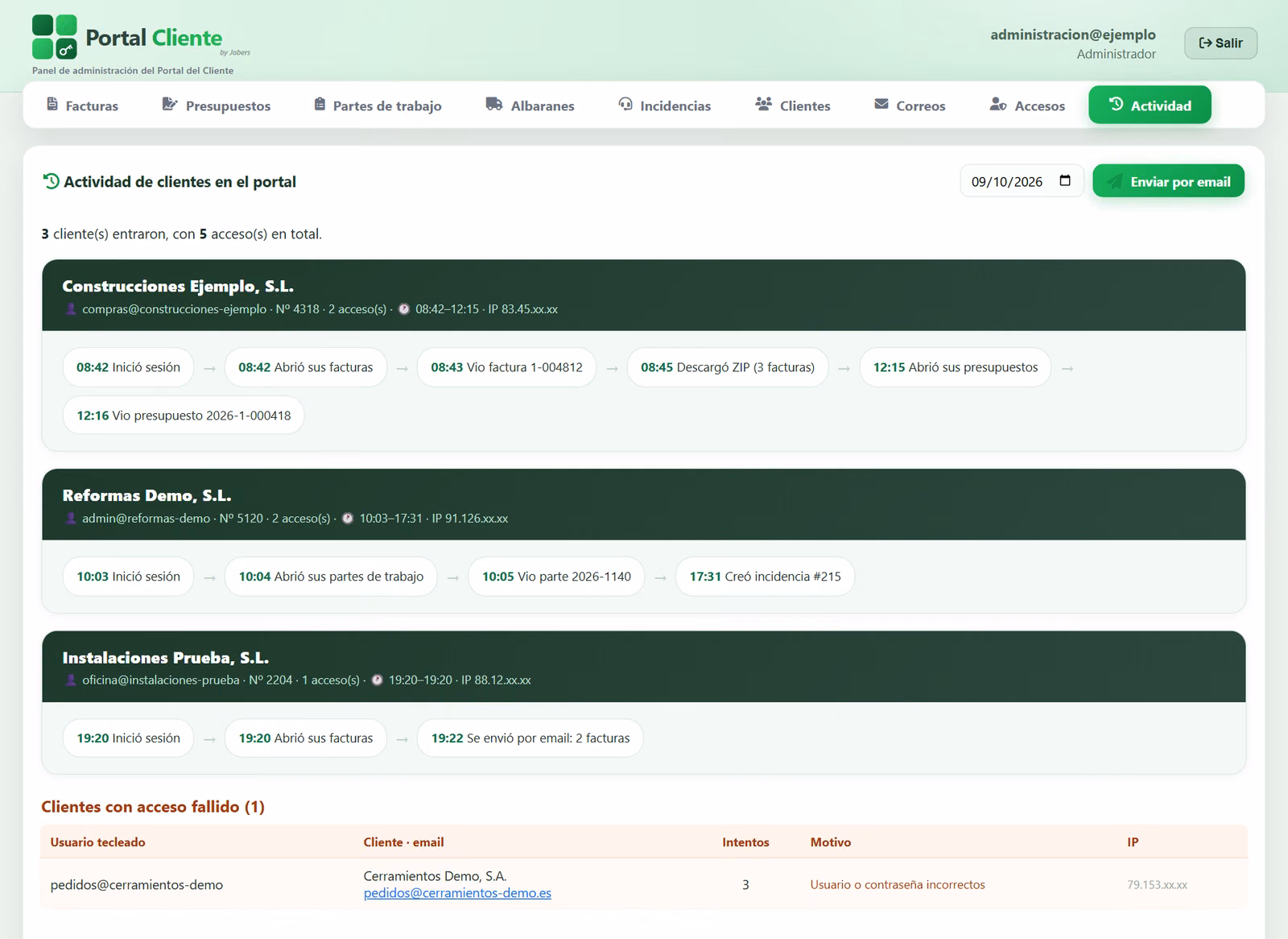Switch to the Presupuestos tab

217,105
